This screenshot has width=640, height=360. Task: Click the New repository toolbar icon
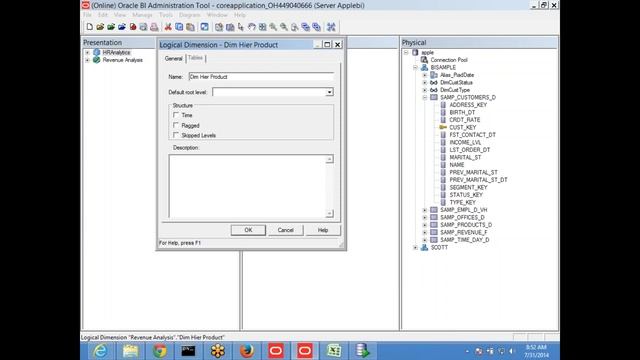(x=89, y=27)
